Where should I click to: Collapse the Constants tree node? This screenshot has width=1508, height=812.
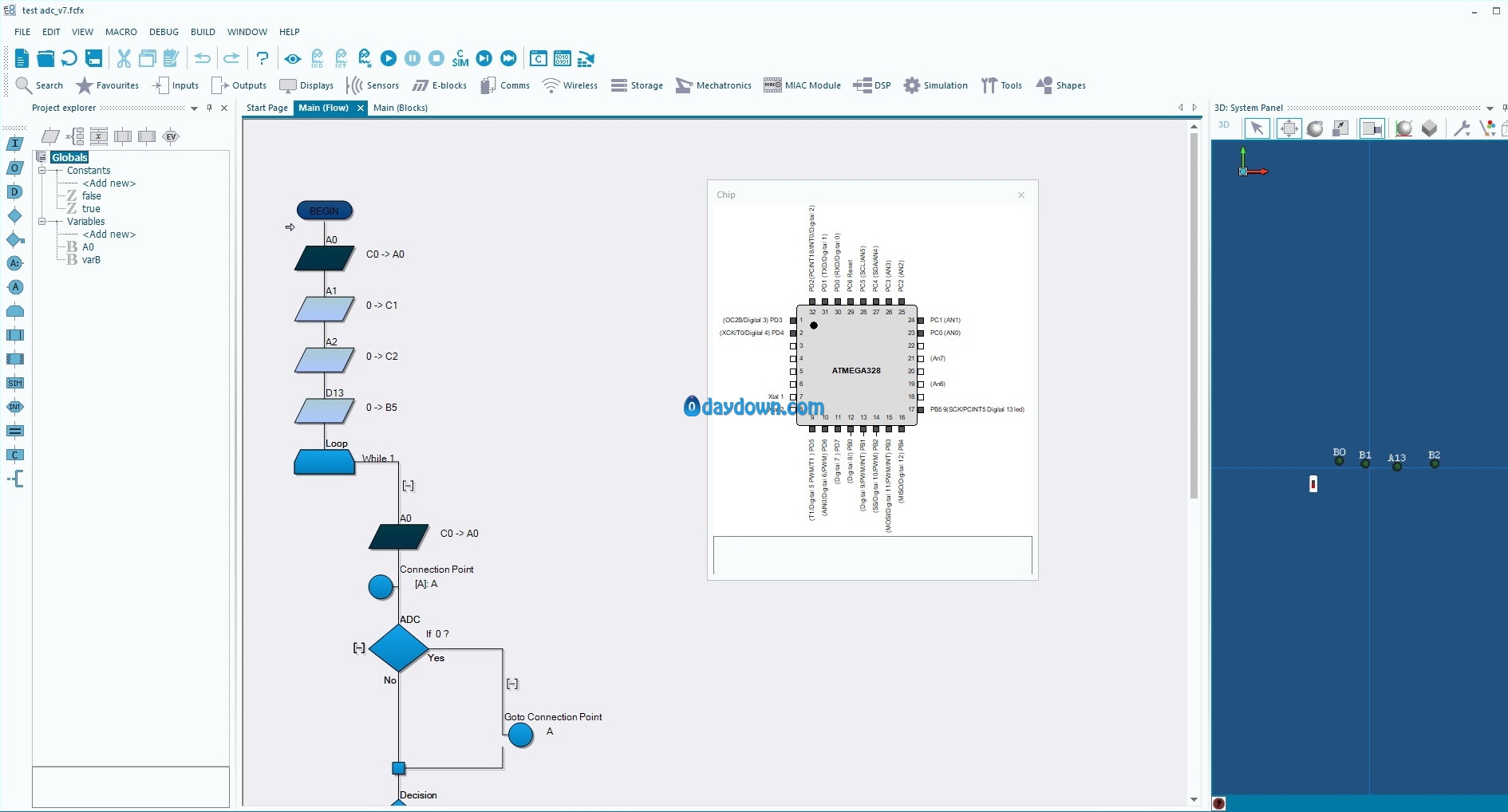click(42, 171)
